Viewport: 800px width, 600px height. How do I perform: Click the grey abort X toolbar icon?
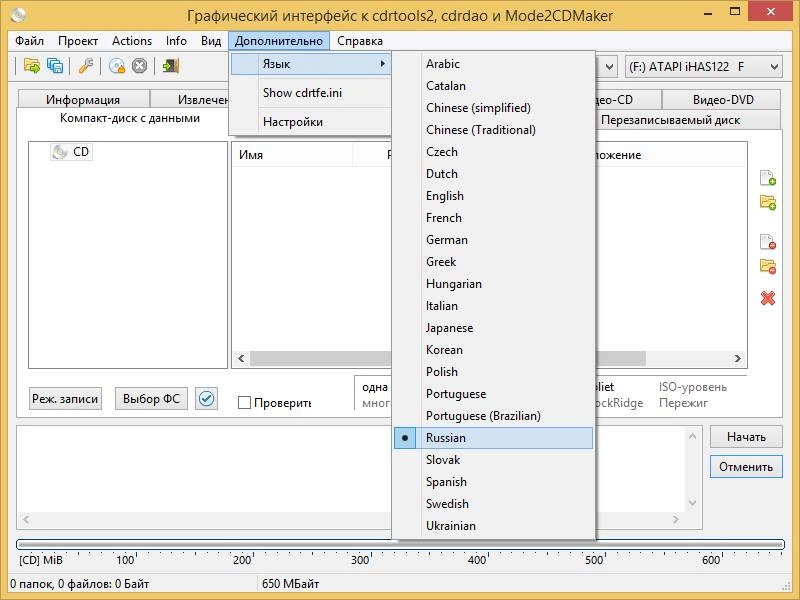(x=139, y=66)
